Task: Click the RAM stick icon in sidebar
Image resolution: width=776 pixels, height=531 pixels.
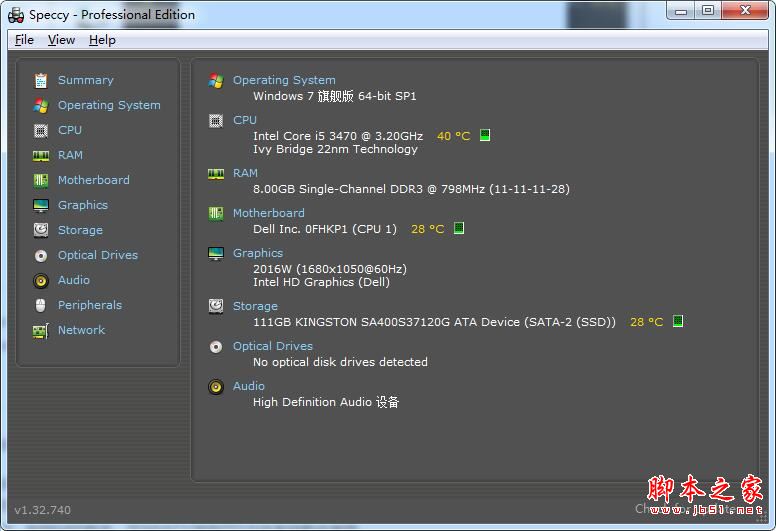Action: click(41, 156)
